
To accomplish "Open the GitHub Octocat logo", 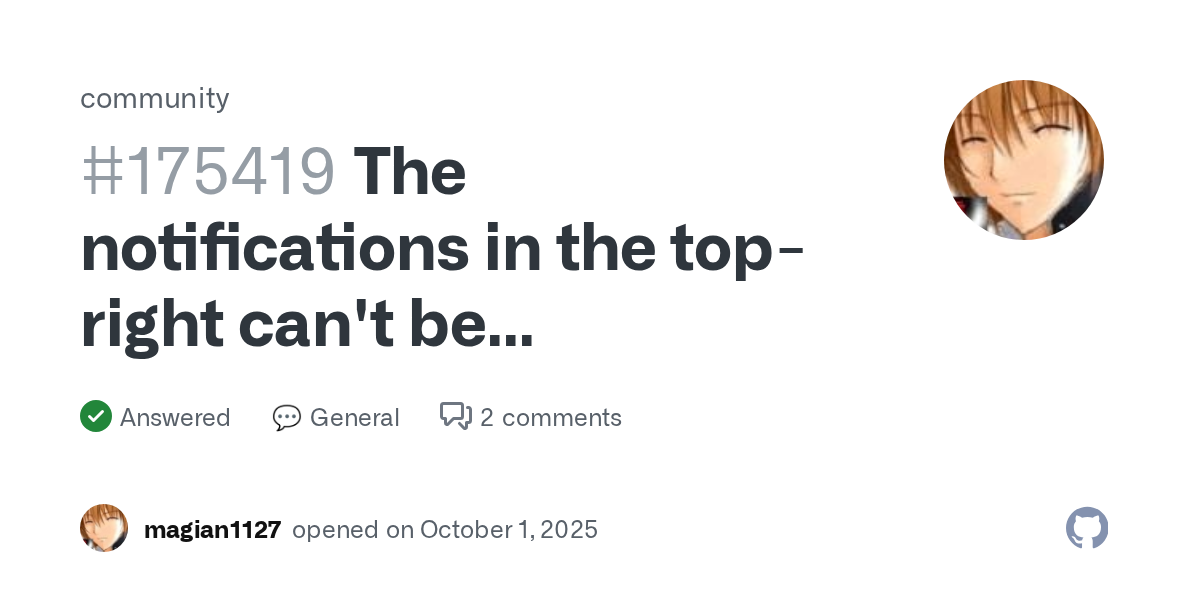I will (x=1087, y=528).
